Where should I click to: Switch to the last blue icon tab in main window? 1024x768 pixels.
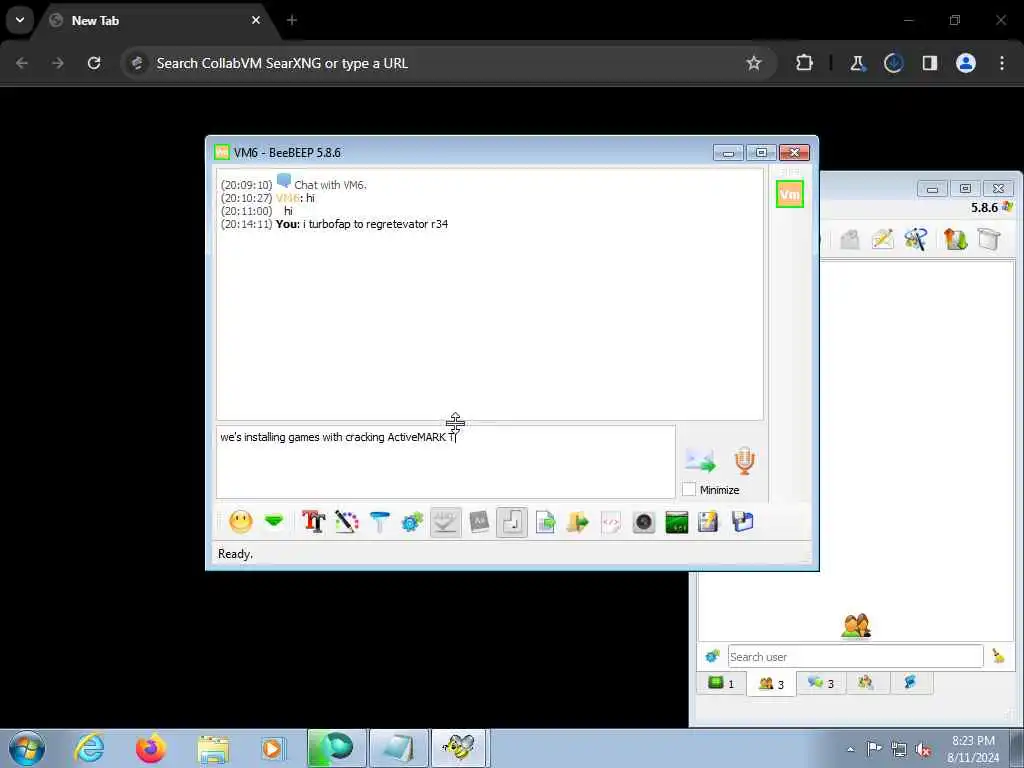[910, 683]
